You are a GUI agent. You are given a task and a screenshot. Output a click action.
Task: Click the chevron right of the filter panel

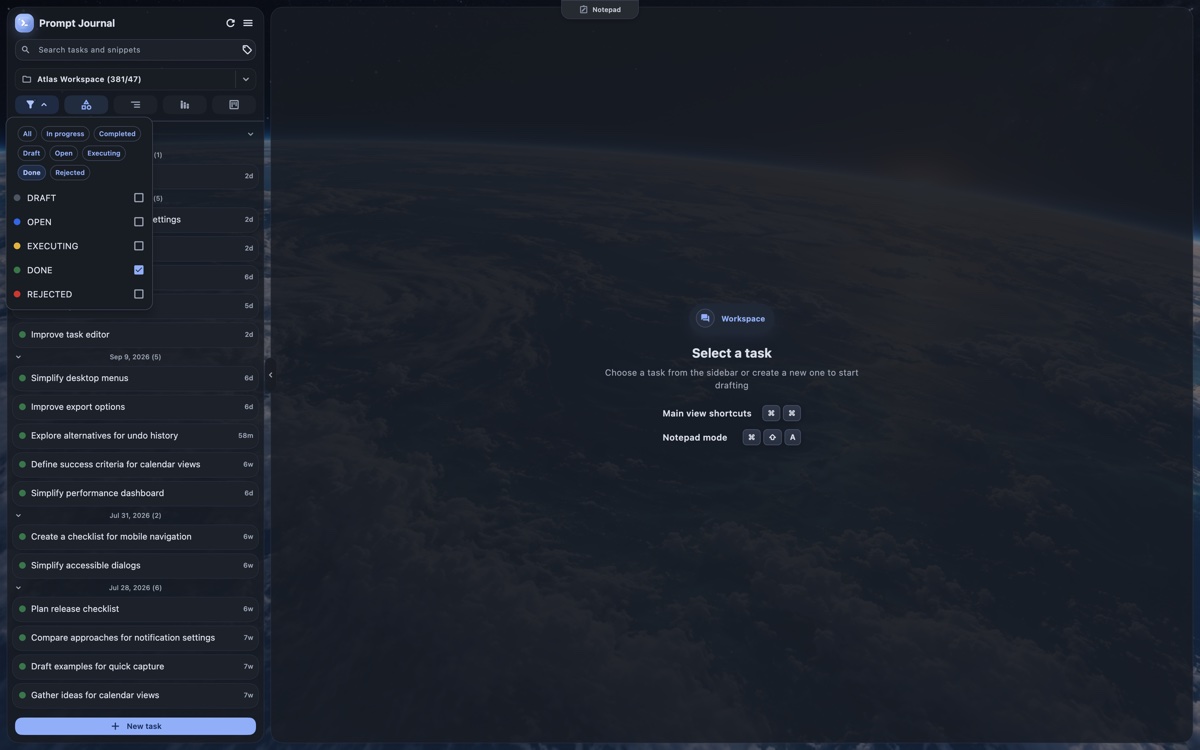tap(250, 134)
